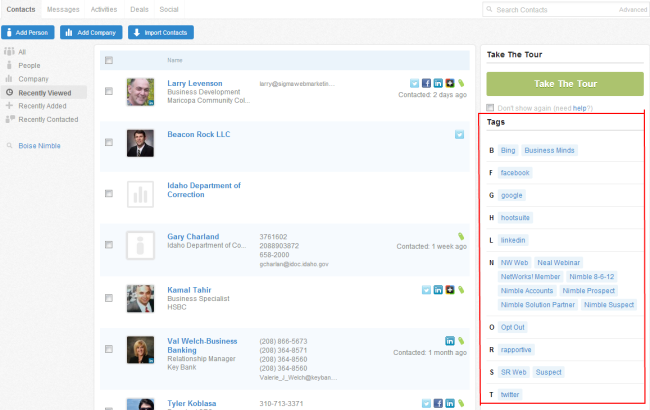Select the Neal Webinar tag
The height and width of the screenshot is (410, 650).
(558, 262)
